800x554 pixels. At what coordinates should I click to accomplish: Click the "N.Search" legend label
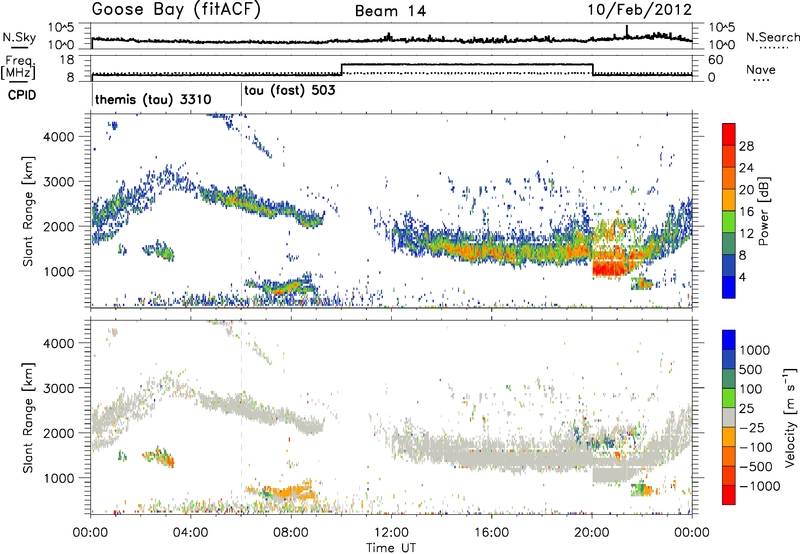(772, 37)
